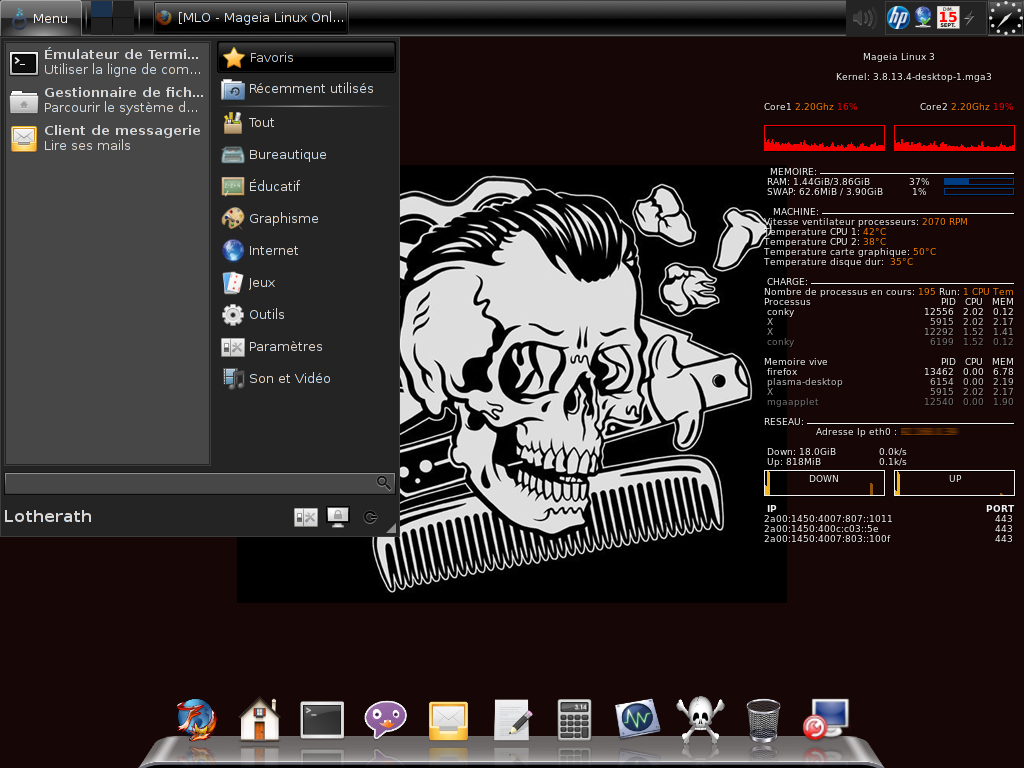Click the menu resize corner handle
The image size is (1024, 768).
tap(391, 529)
